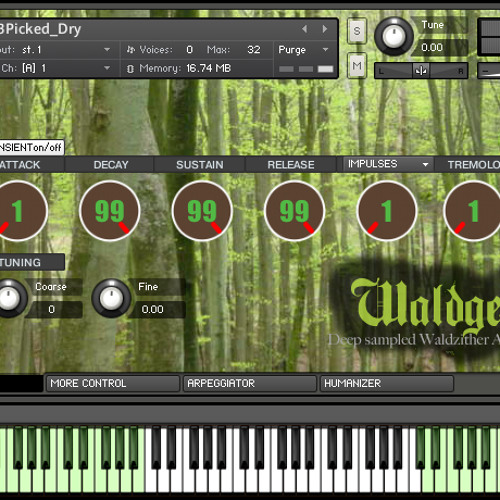Click the Memory 16.74 MB readout

208,68
